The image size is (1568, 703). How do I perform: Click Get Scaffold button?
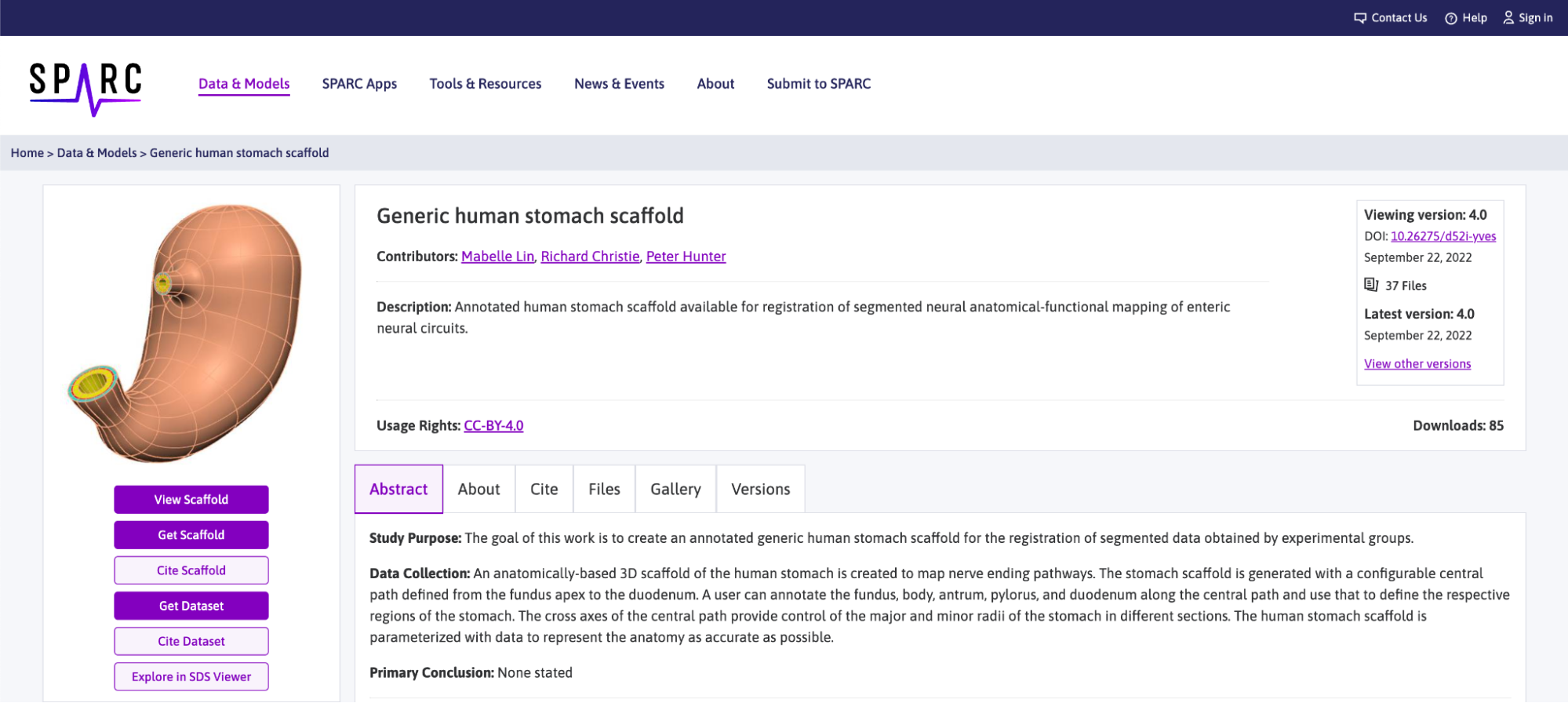point(191,535)
